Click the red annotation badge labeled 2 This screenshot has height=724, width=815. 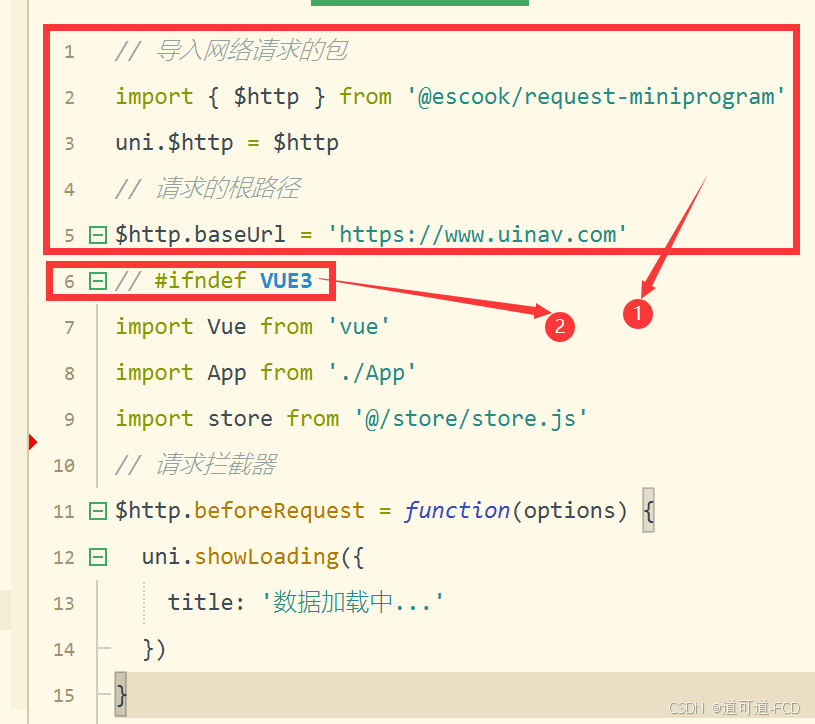tap(560, 327)
